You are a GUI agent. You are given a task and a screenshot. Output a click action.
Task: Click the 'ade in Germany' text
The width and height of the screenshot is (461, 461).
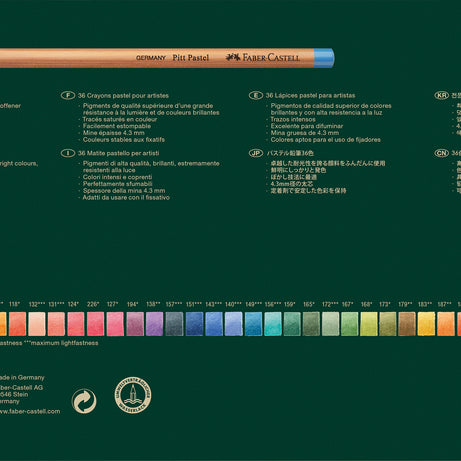[22, 377]
